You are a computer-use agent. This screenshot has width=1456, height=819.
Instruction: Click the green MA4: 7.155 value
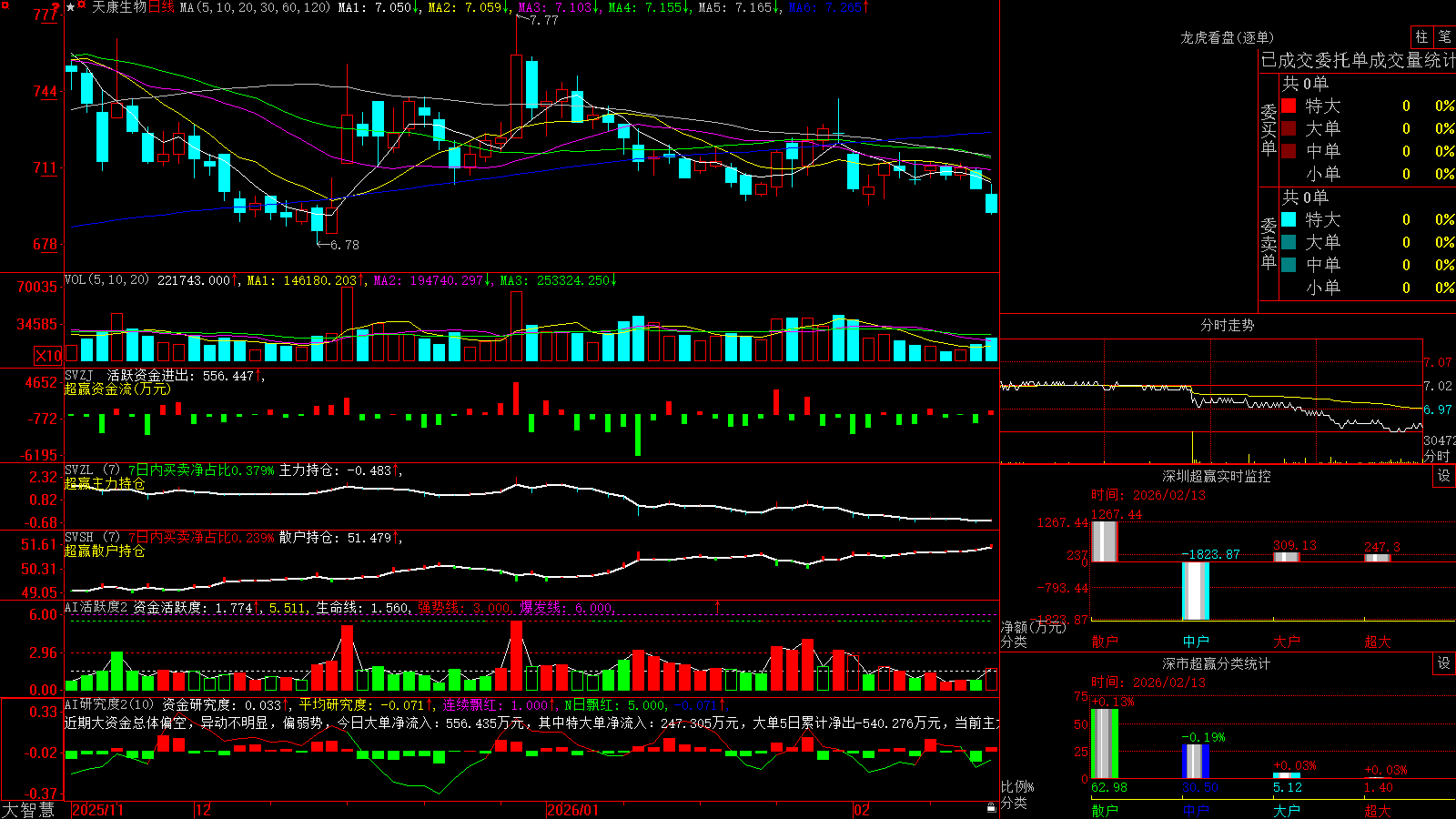[x=650, y=7]
